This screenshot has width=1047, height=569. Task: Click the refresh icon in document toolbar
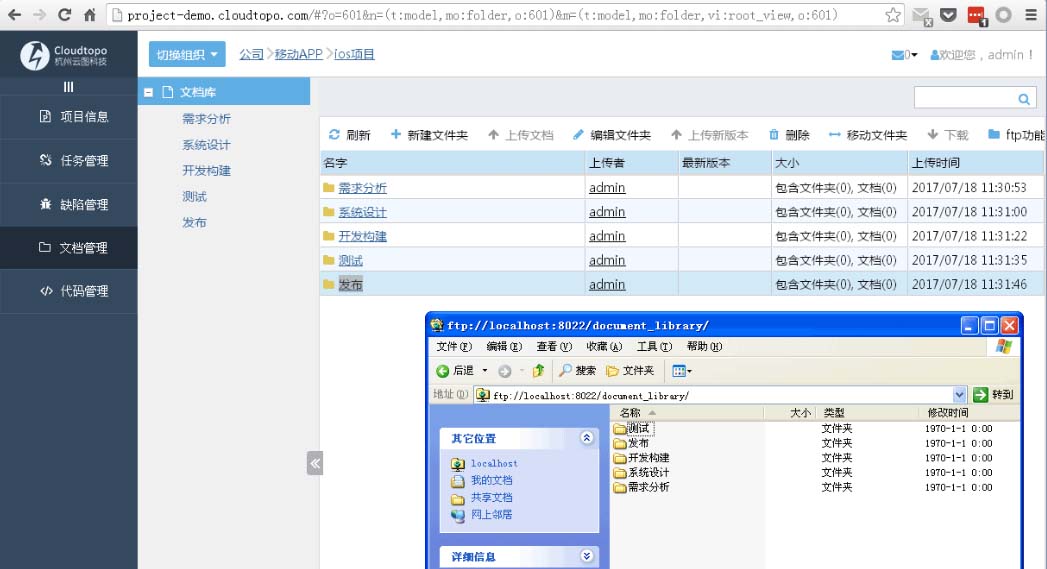click(x=334, y=135)
